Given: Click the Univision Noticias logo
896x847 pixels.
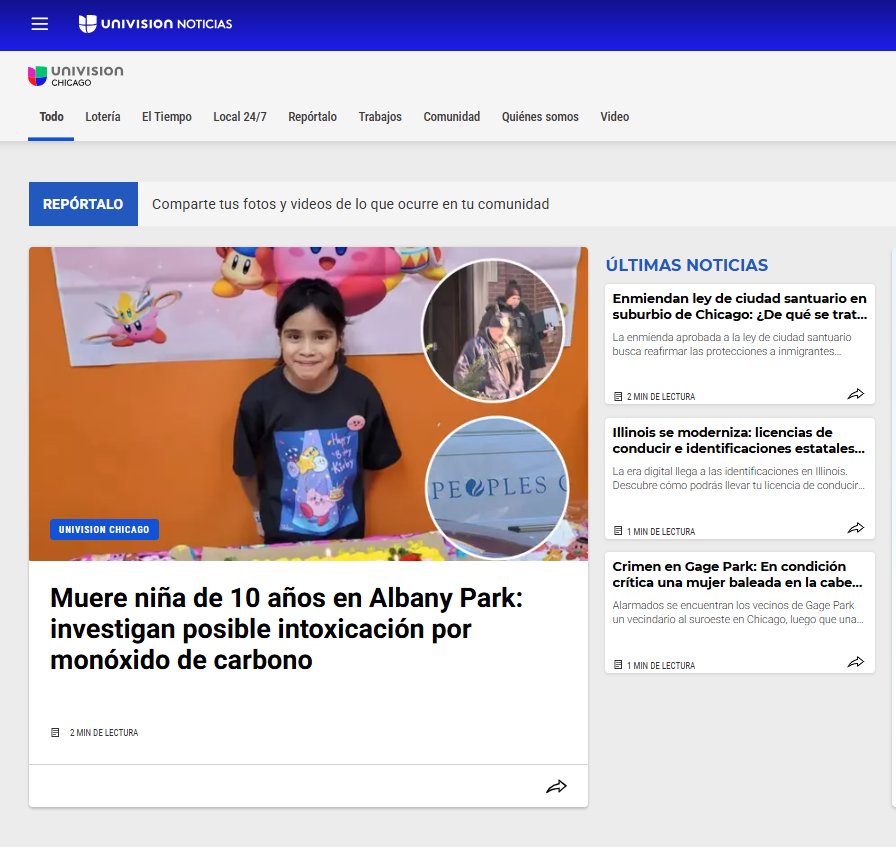Looking at the screenshot, I should click(155, 24).
